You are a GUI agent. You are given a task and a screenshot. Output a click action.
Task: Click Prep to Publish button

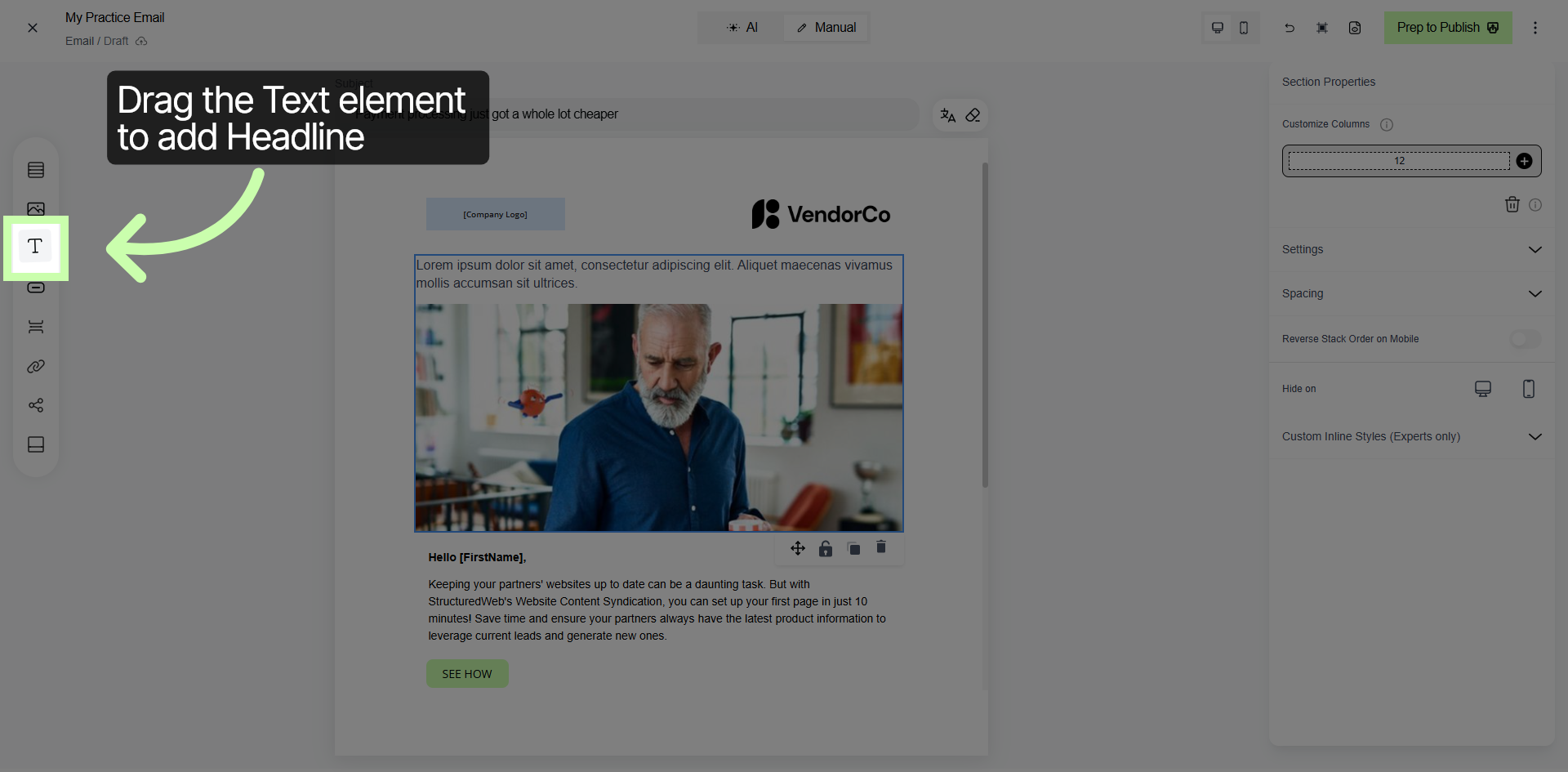click(1448, 28)
